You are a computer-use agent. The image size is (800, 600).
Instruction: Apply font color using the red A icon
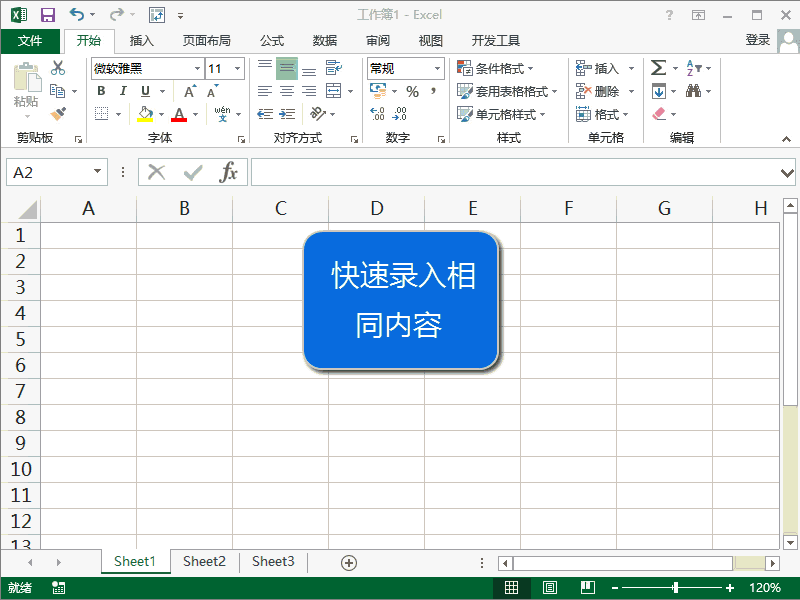(x=180, y=112)
